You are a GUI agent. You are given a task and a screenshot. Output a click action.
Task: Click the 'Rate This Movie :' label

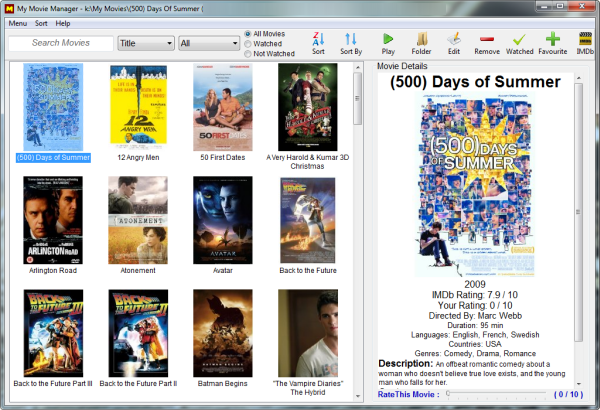[x=409, y=394]
